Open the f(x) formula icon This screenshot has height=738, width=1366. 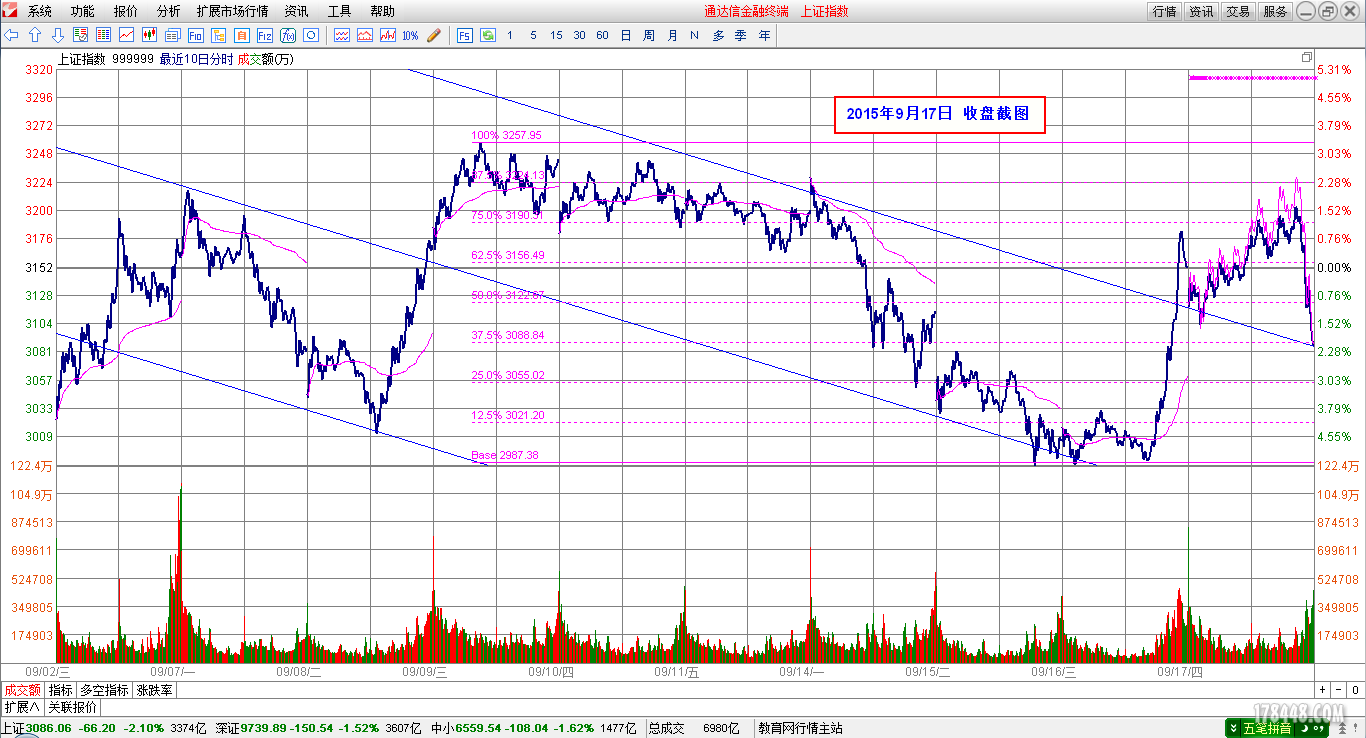(x=288, y=35)
